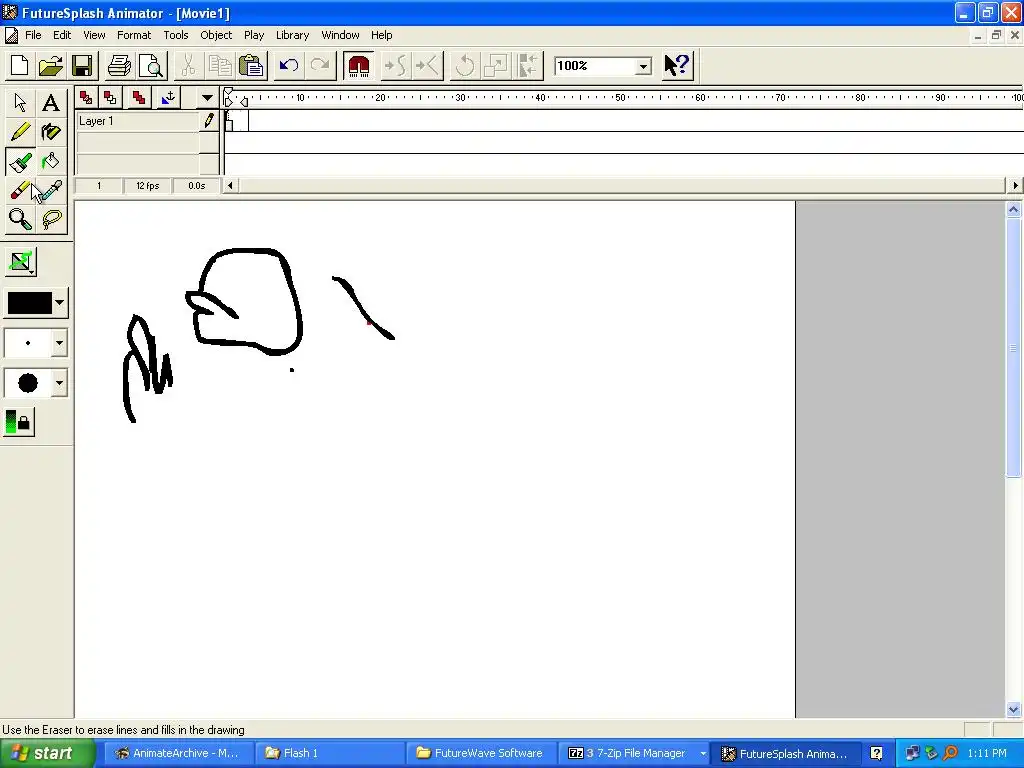The width and height of the screenshot is (1024, 768).
Task: Click the 12 fps frame rate field
Action: point(148,185)
